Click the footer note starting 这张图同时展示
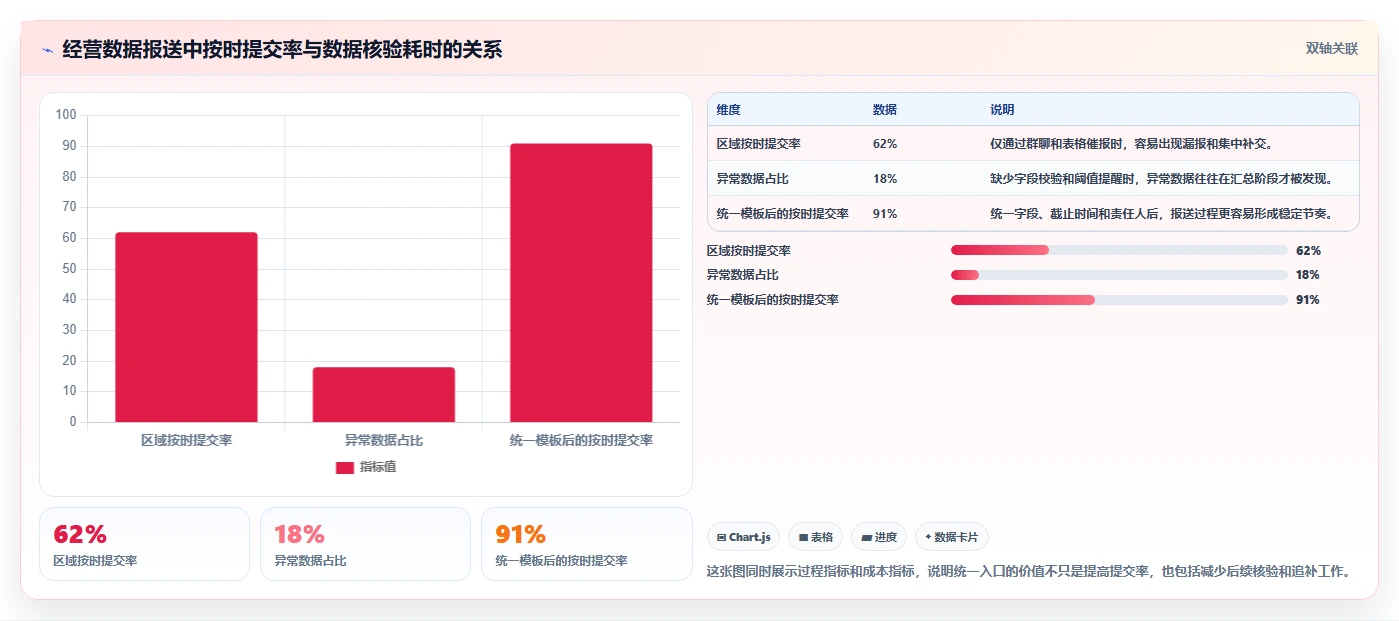1399x621 pixels. click(1031, 572)
